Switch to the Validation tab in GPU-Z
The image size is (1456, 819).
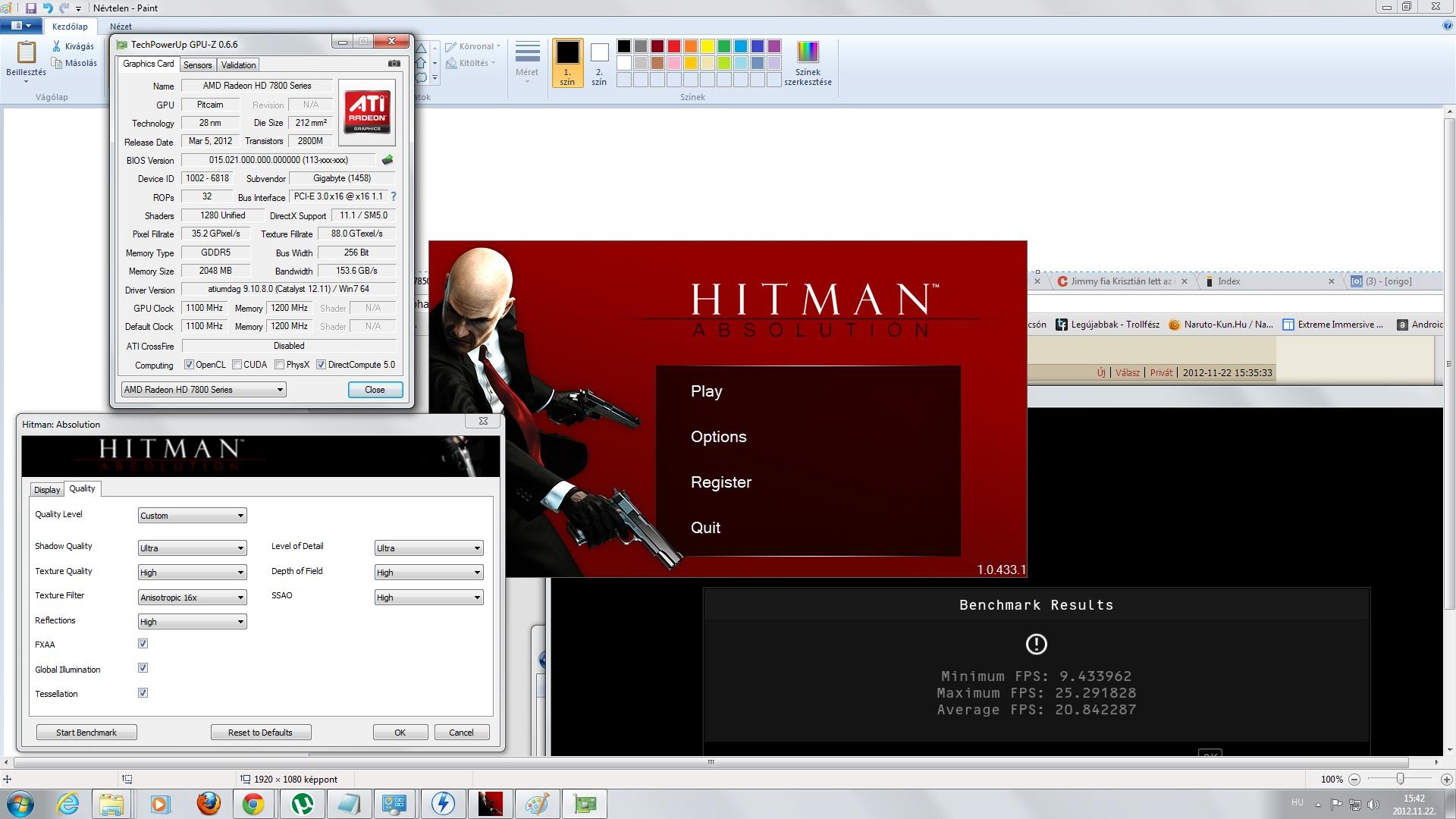click(x=238, y=65)
